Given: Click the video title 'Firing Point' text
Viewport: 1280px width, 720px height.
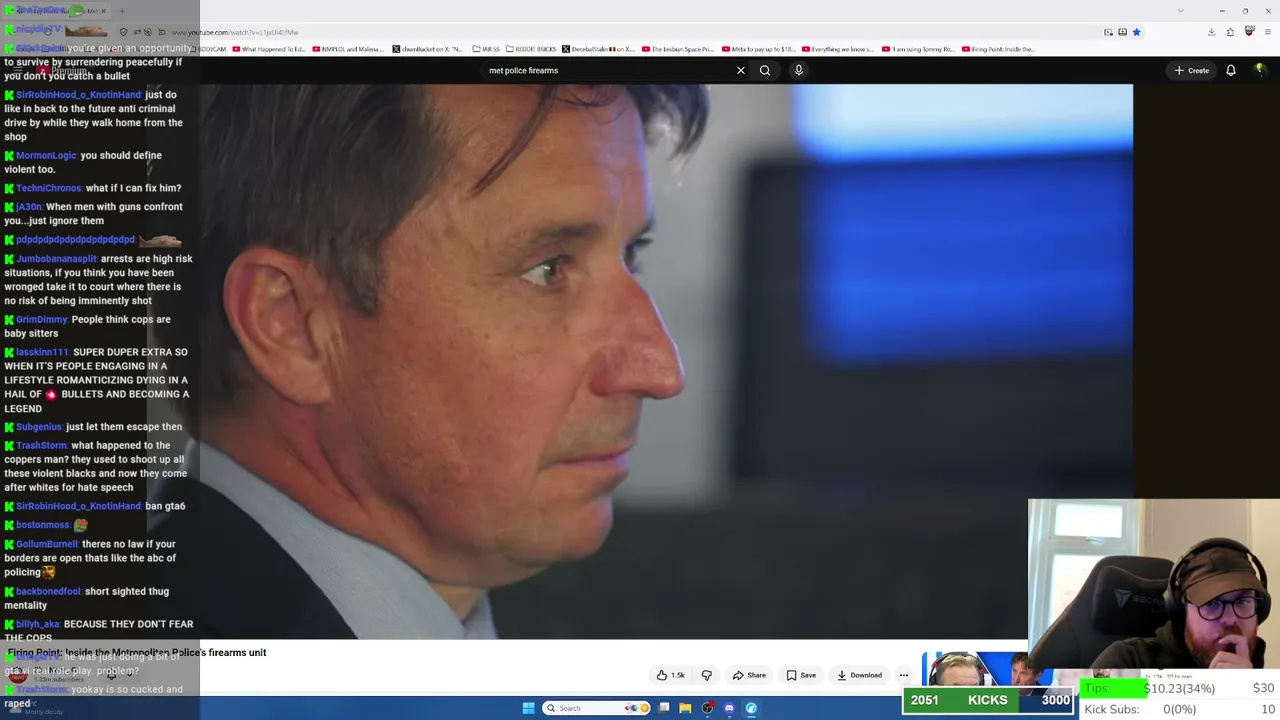Looking at the screenshot, I should [137, 652].
